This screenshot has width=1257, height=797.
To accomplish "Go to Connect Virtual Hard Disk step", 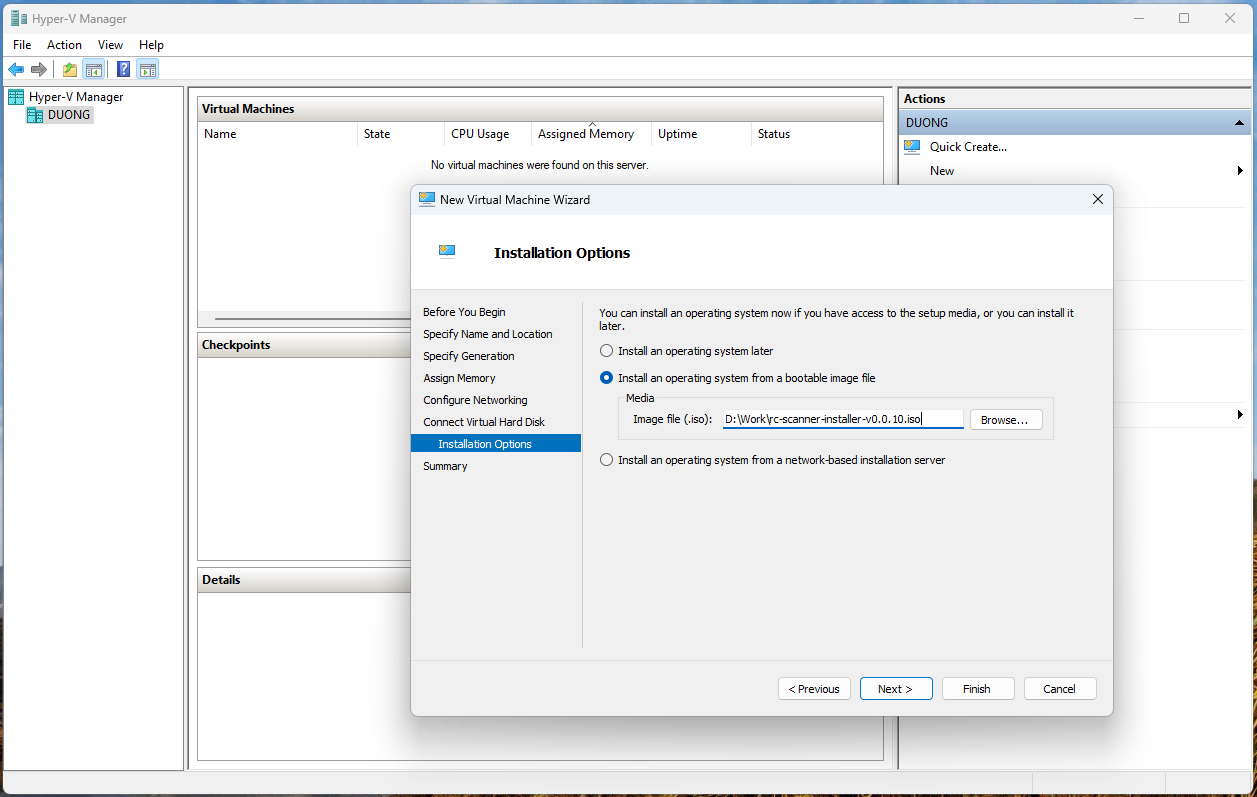I will point(484,422).
